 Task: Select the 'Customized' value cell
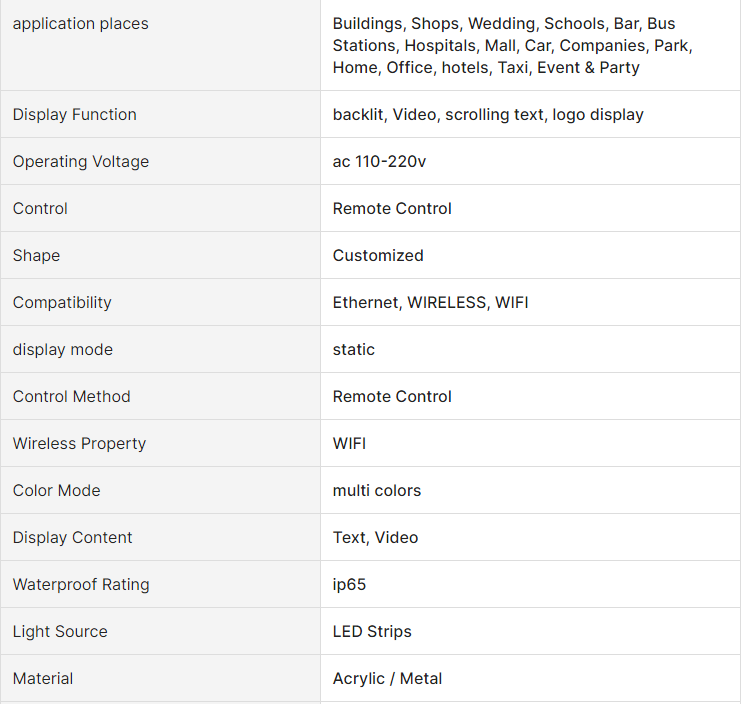pyautogui.click(x=378, y=256)
